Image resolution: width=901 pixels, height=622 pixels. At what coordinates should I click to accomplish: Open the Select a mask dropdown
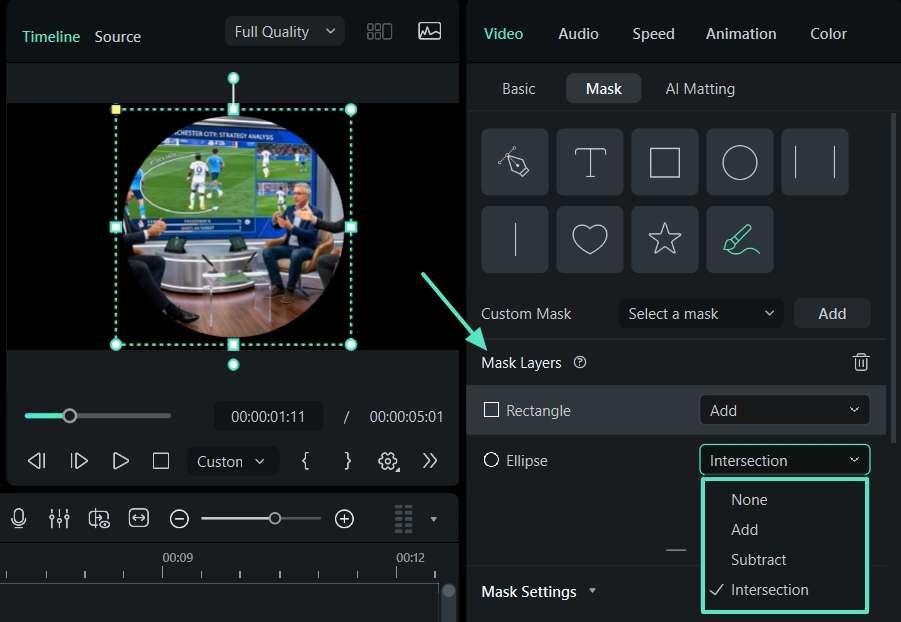pyautogui.click(x=701, y=313)
